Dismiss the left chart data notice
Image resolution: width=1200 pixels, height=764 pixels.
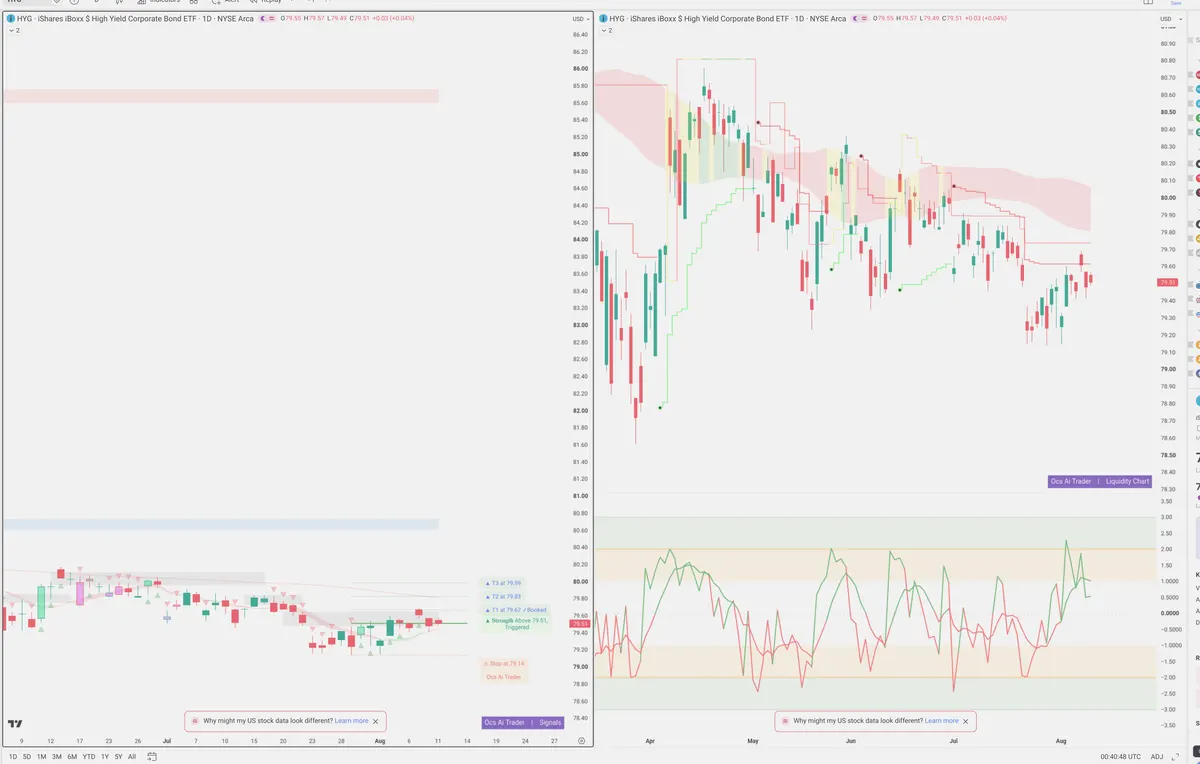click(x=376, y=720)
